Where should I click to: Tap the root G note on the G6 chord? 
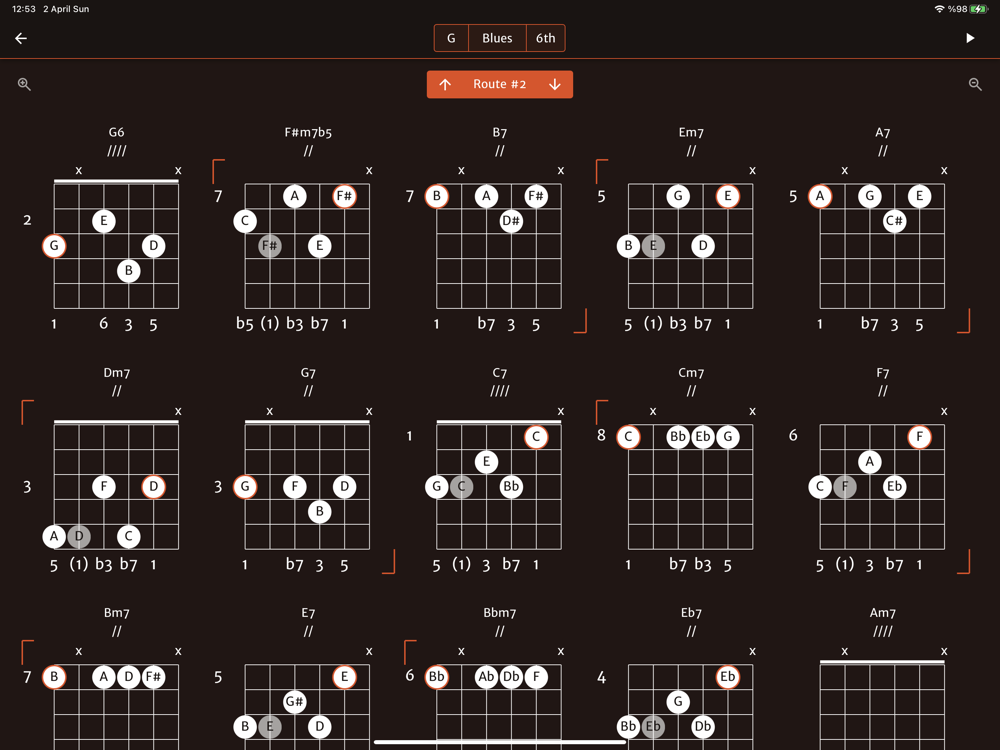[x=54, y=246]
